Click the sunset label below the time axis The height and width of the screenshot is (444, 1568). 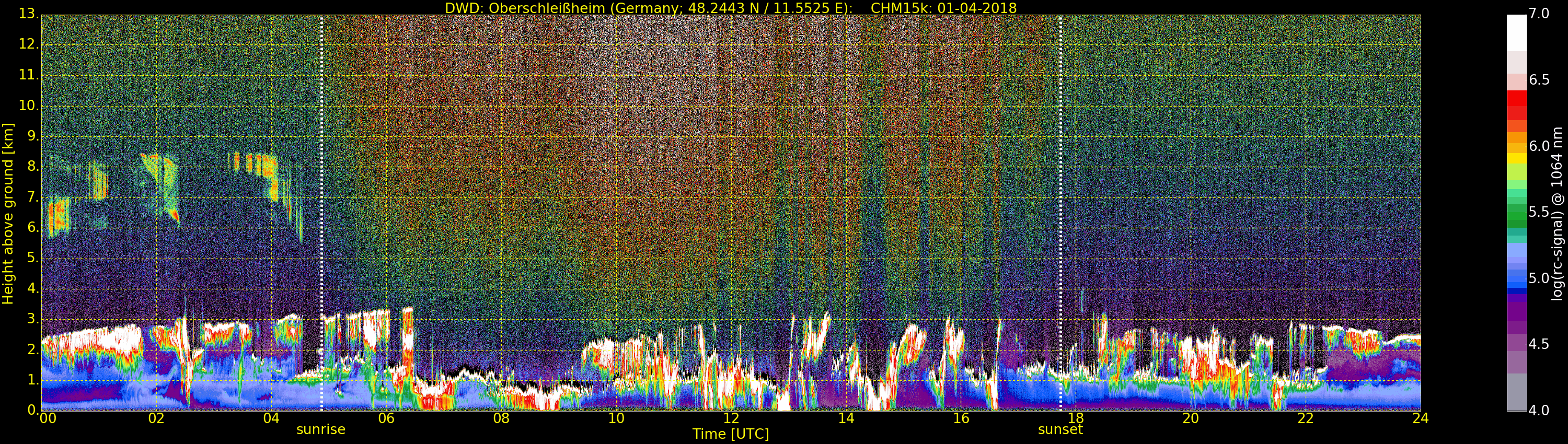[1060, 429]
